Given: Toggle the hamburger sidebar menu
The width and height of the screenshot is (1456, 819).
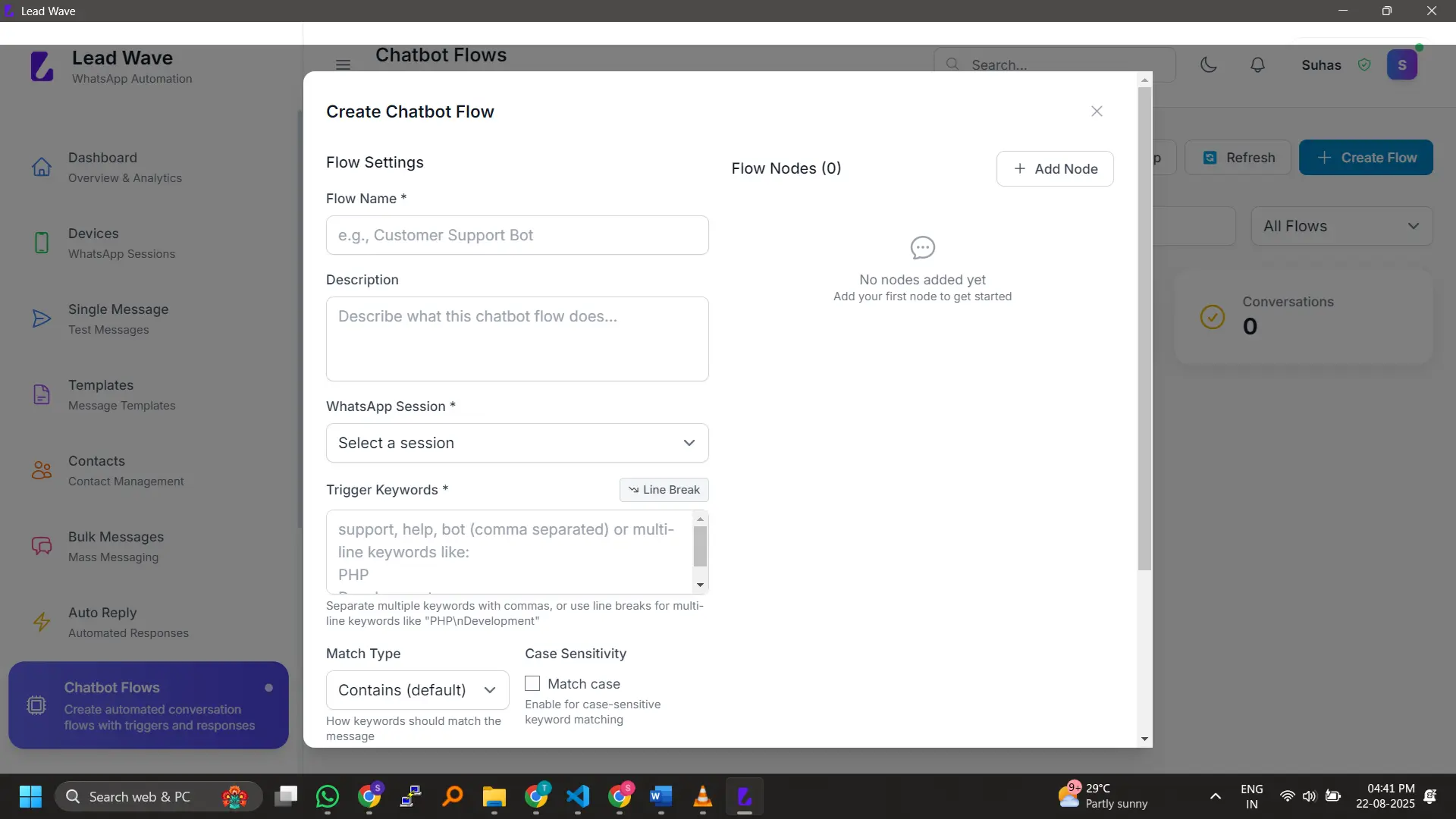Looking at the screenshot, I should click(x=343, y=65).
